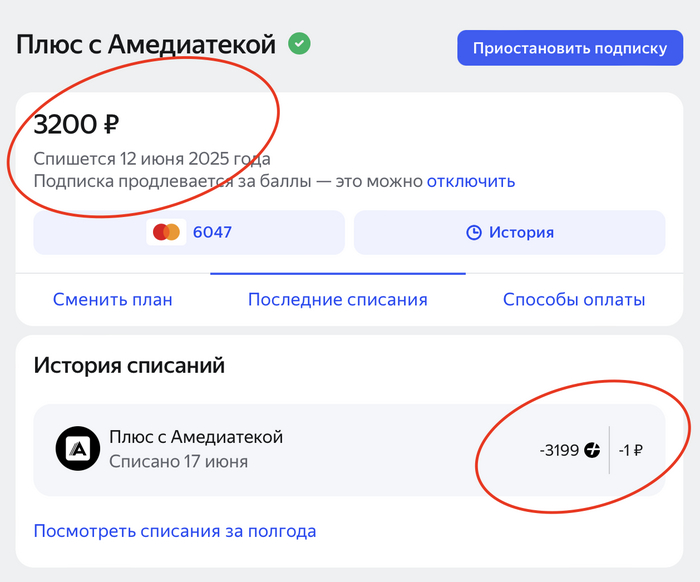This screenshot has height=582, width=700.
Task: Click the green verified checkmark badge
Action: (299, 44)
